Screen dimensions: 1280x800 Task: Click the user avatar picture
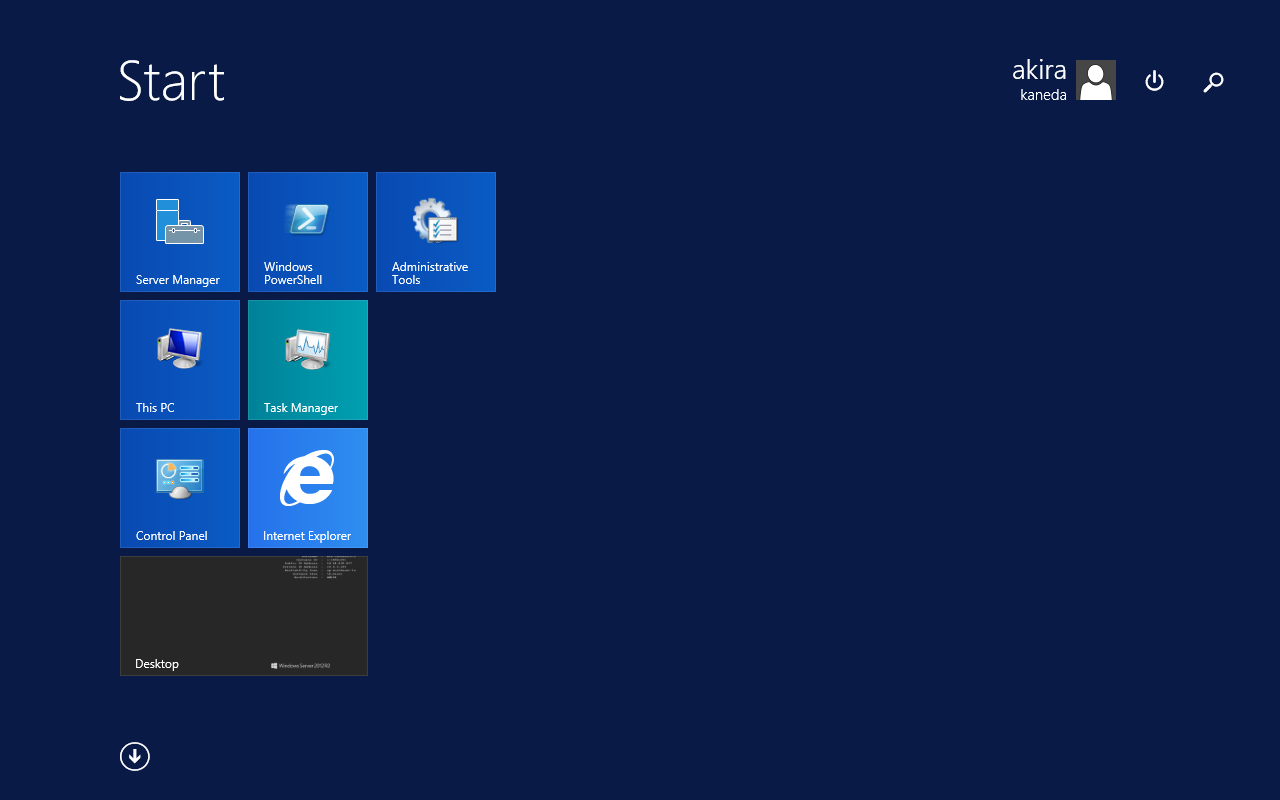pyautogui.click(x=1096, y=80)
